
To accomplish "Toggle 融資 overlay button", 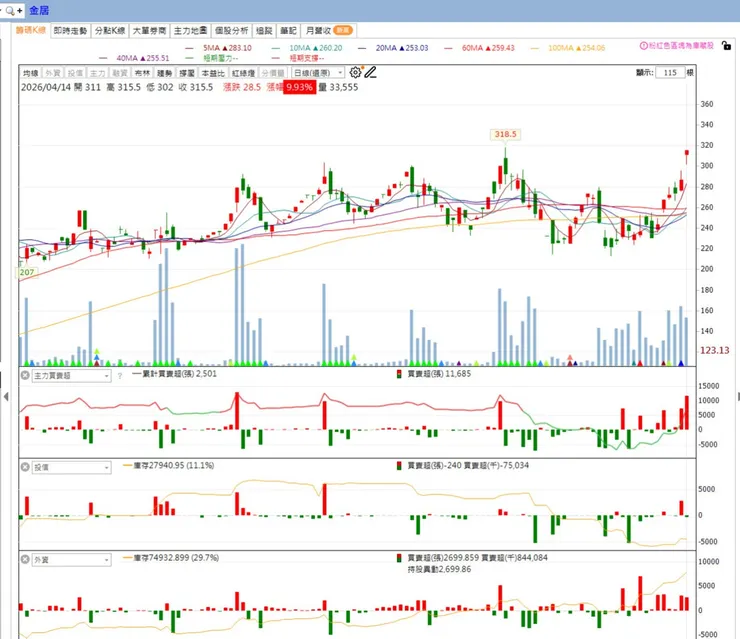I will click(x=120, y=73).
